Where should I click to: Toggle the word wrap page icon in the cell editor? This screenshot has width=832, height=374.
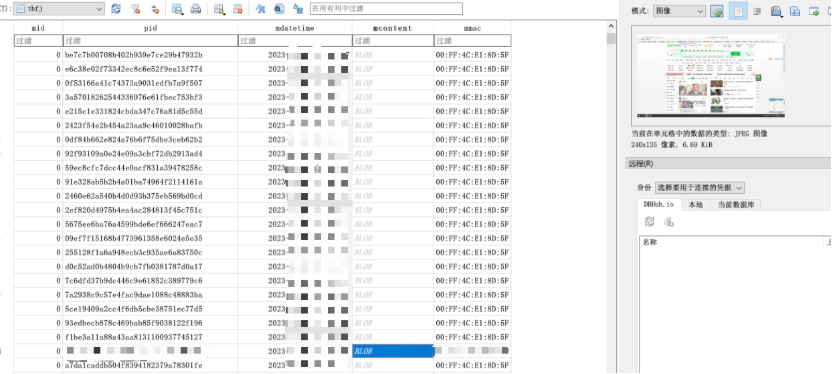pyautogui.click(x=738, y=11)
